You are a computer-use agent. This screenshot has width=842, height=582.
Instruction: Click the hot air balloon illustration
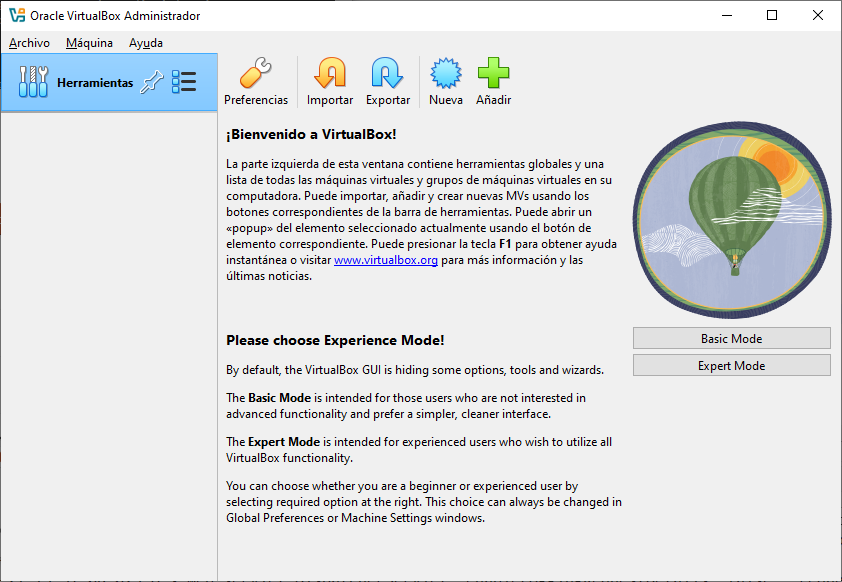731,220
